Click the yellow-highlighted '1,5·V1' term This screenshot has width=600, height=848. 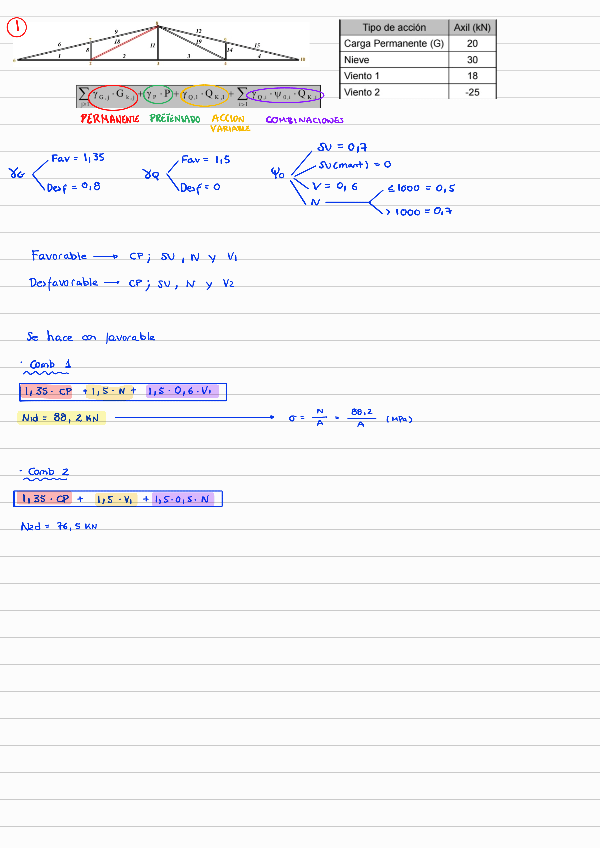coord(116,499)
